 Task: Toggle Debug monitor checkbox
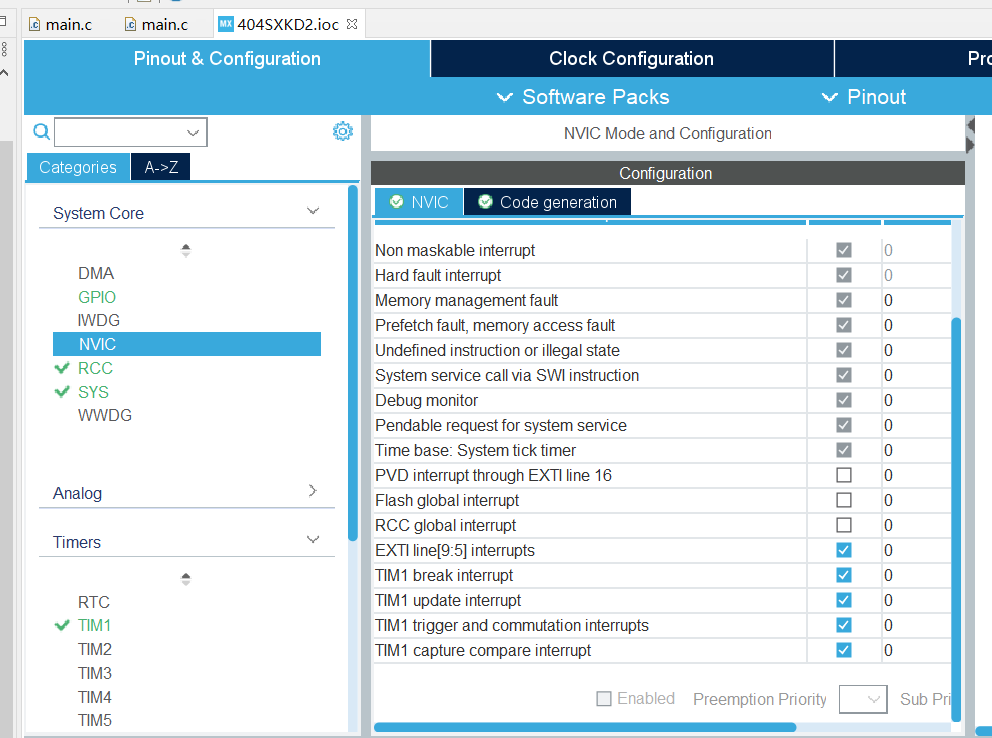[x=843, y=400]
